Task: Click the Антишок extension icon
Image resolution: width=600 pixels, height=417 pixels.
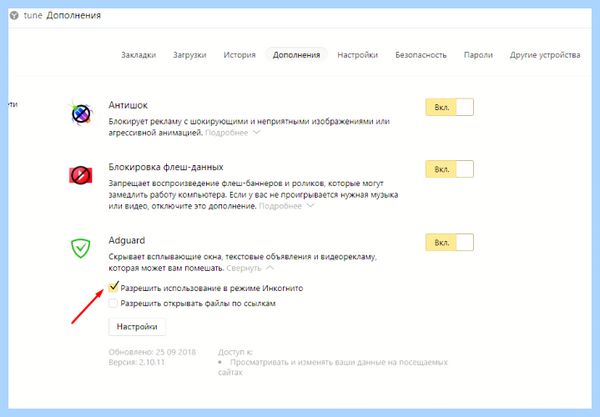Action: (80, 113)
